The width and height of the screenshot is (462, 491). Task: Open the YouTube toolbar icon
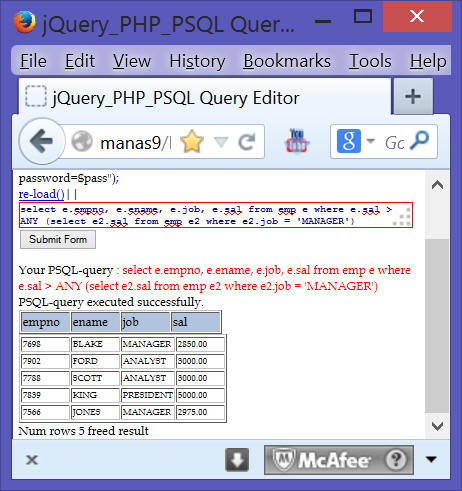click(x=296, y=141)
